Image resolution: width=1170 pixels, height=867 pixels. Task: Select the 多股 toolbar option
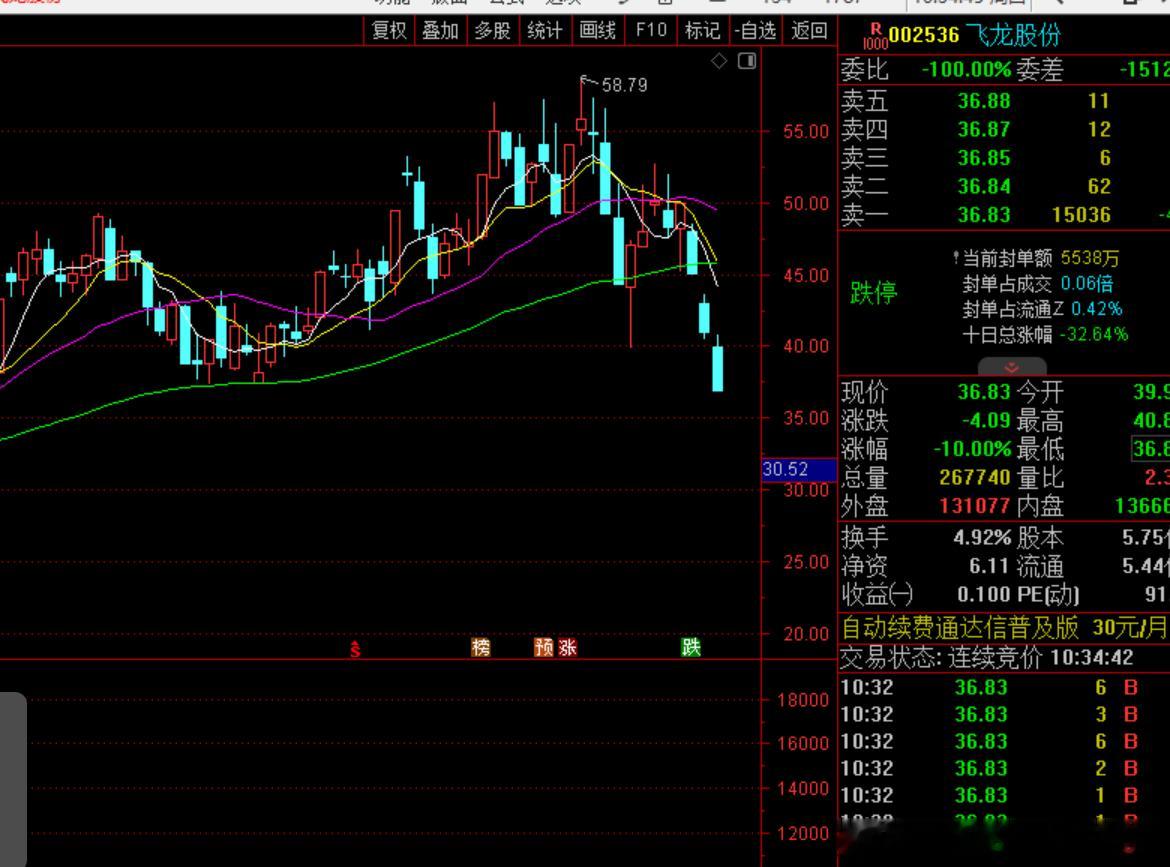click(x=492, y=31)
